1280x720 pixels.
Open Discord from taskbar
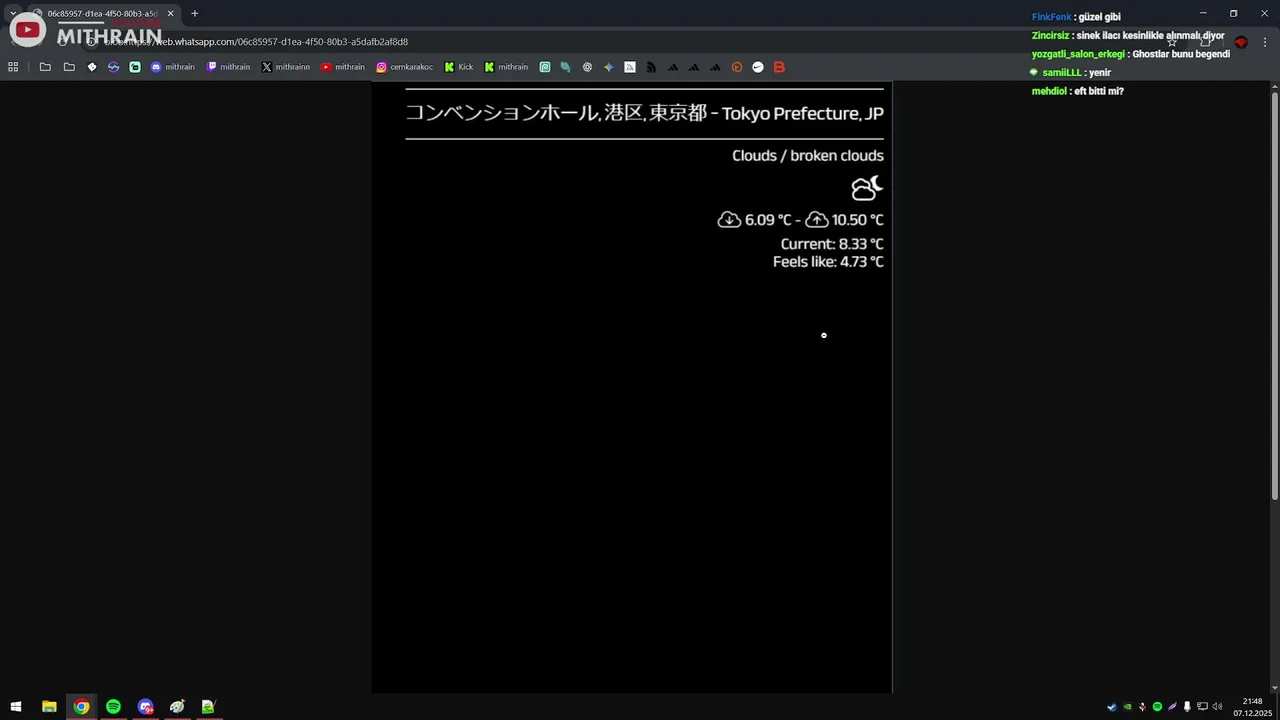[x=145, y=707]
